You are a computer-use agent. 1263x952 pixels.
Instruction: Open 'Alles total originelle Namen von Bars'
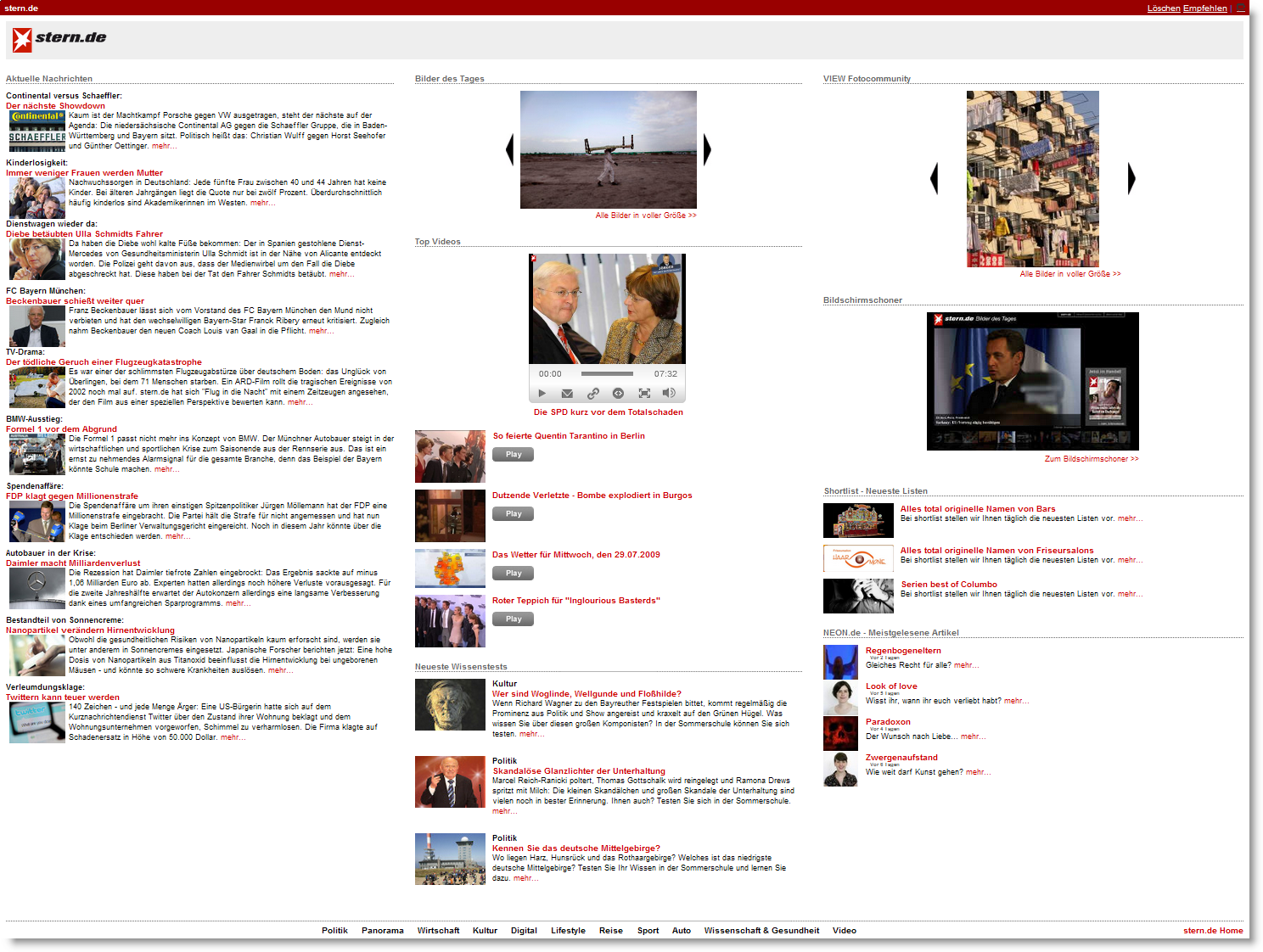click(978, 509)
